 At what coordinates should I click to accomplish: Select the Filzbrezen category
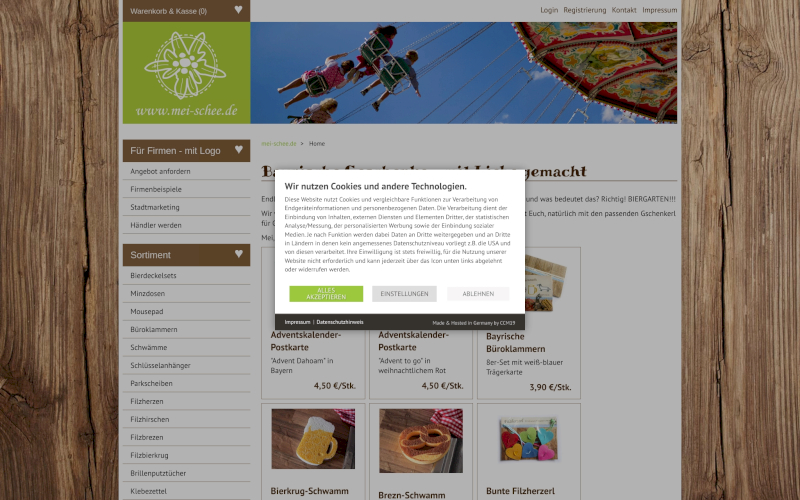(x=146, y=437)
